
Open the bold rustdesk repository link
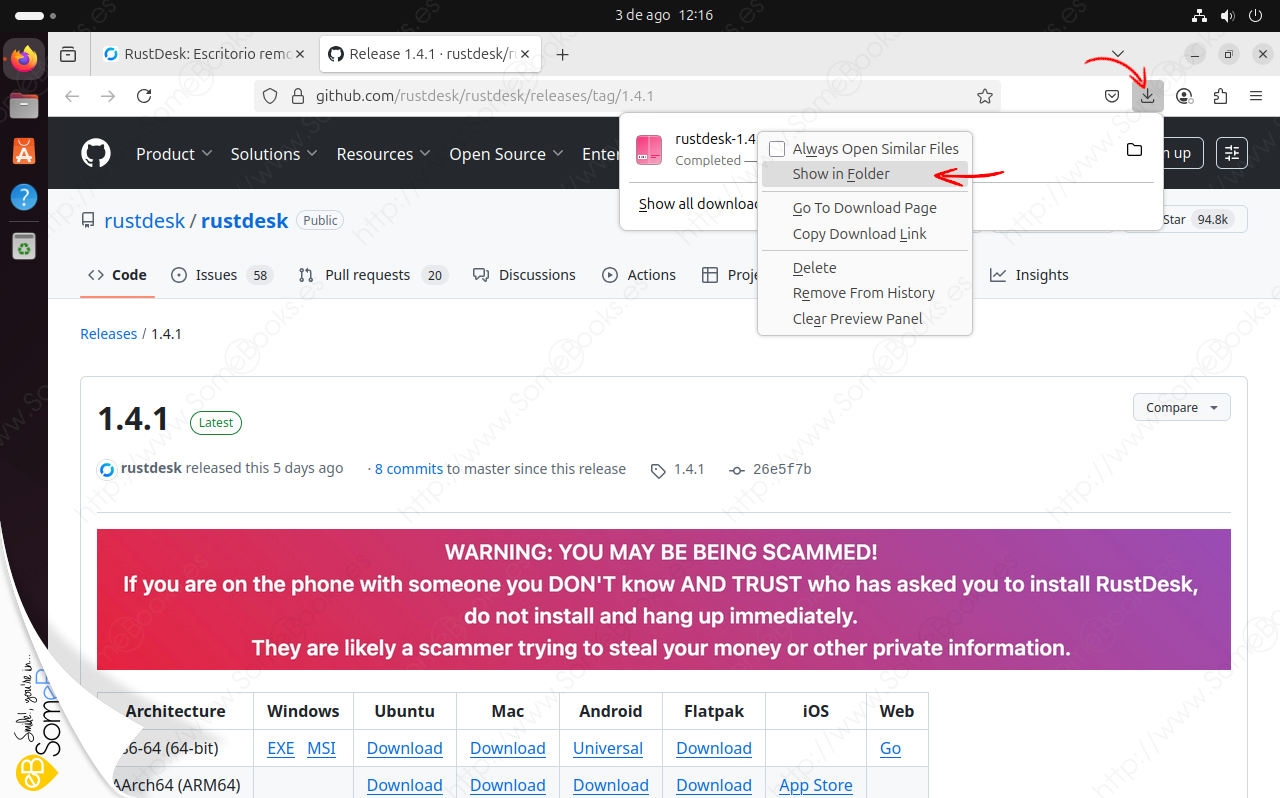(245, 221)
